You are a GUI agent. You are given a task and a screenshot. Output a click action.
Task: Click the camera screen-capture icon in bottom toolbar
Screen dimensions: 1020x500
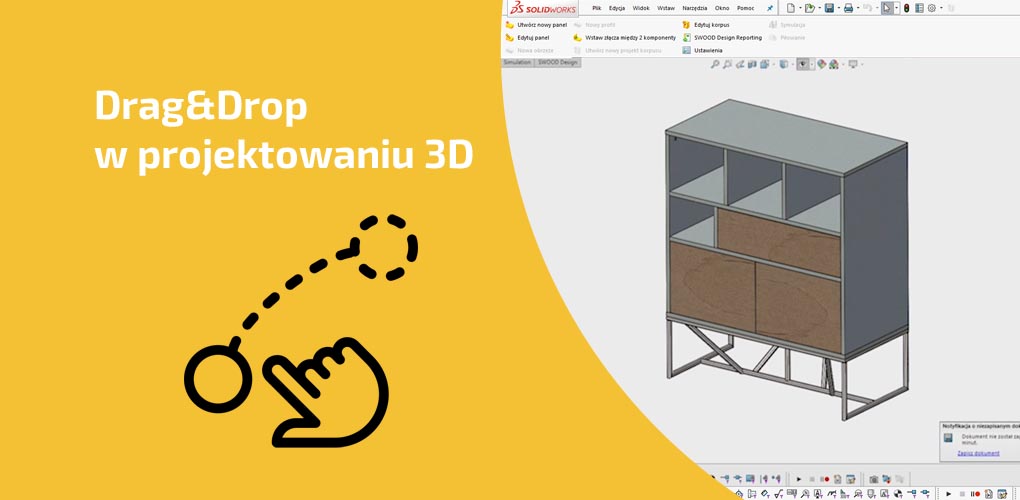[x=874, y=479]
